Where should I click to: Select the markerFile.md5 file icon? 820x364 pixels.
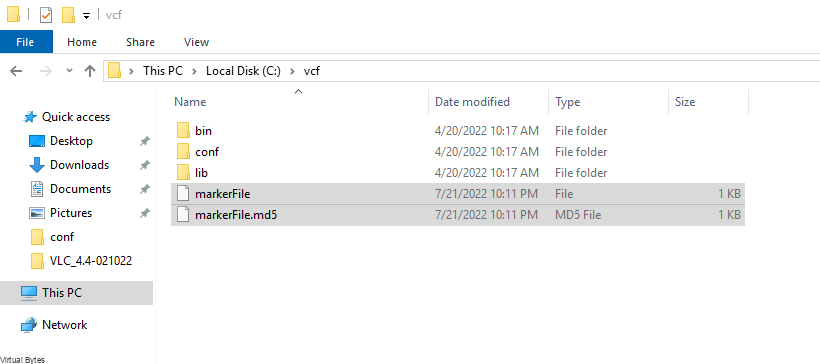(x=183, y=215)
